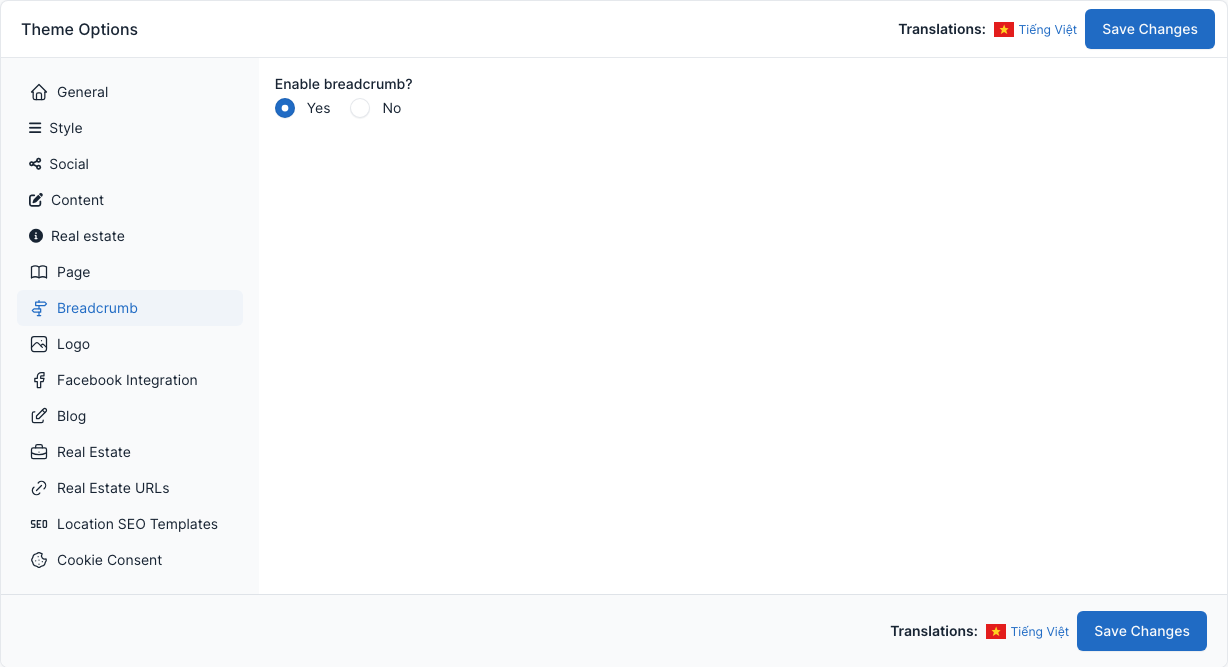Click the house icon next to General
This screenshot has width=1228, height=667.
39,92
